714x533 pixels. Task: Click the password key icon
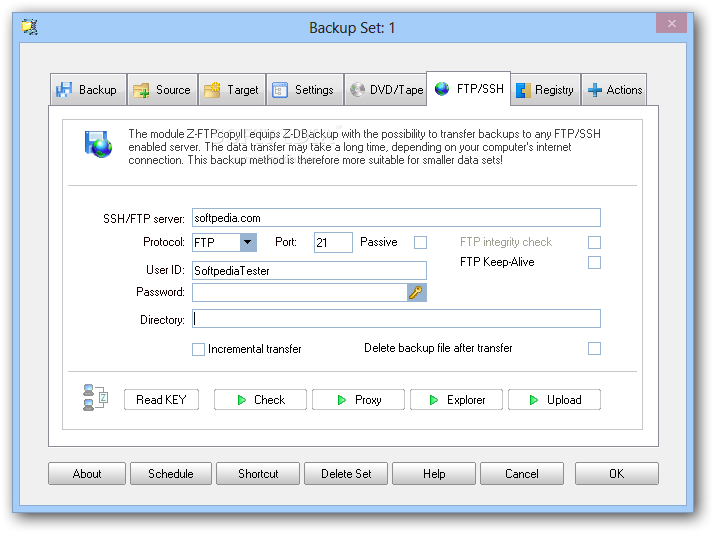tap(417, 292)
